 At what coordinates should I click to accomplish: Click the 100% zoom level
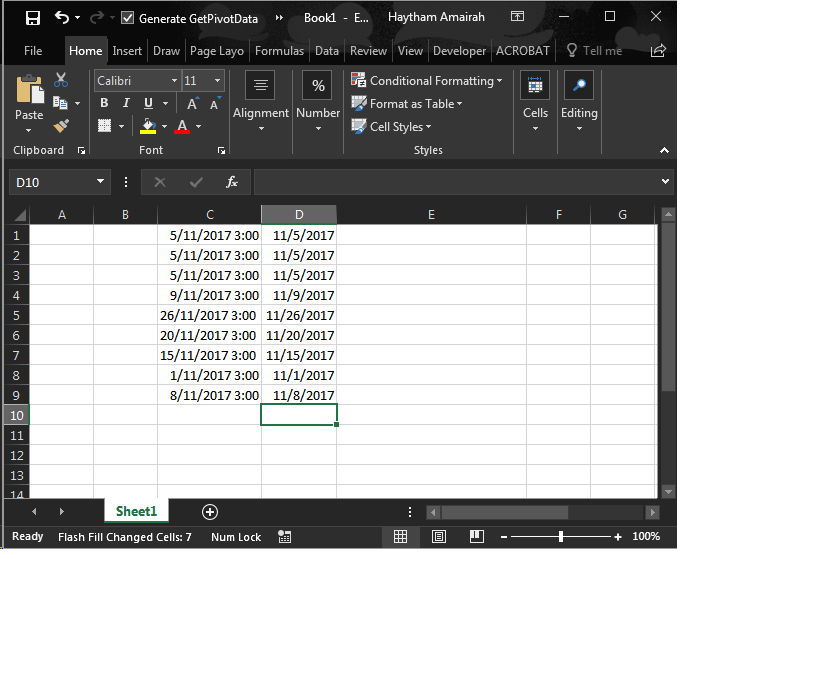(x=646, y=536)
